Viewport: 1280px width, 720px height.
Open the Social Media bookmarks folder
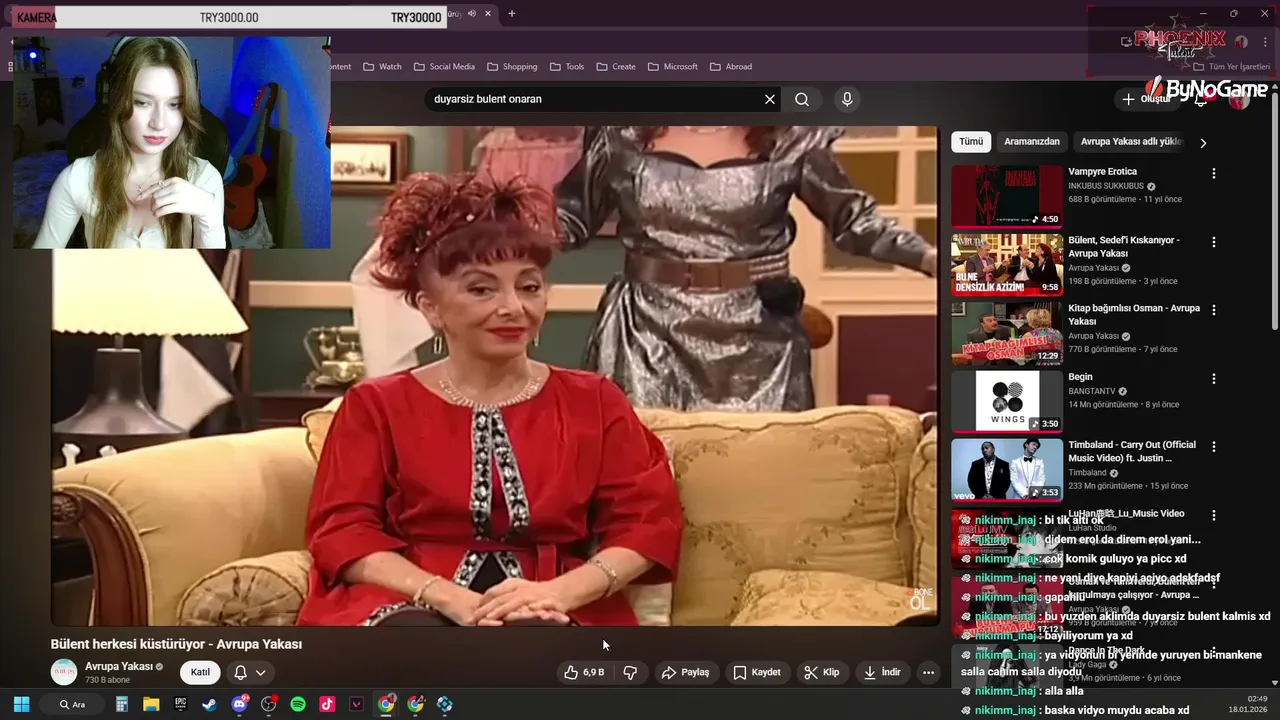click(444, 67)
